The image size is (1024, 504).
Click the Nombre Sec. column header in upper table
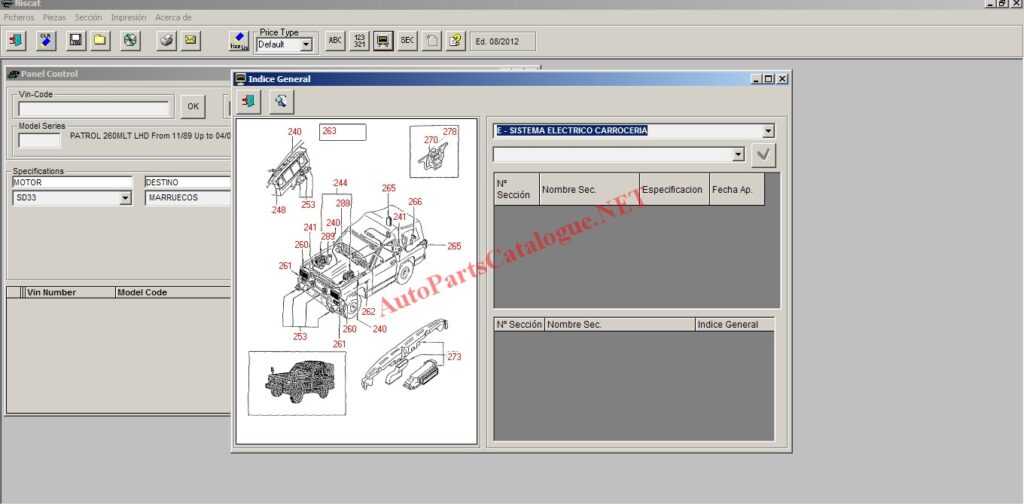tap(590, 189)
